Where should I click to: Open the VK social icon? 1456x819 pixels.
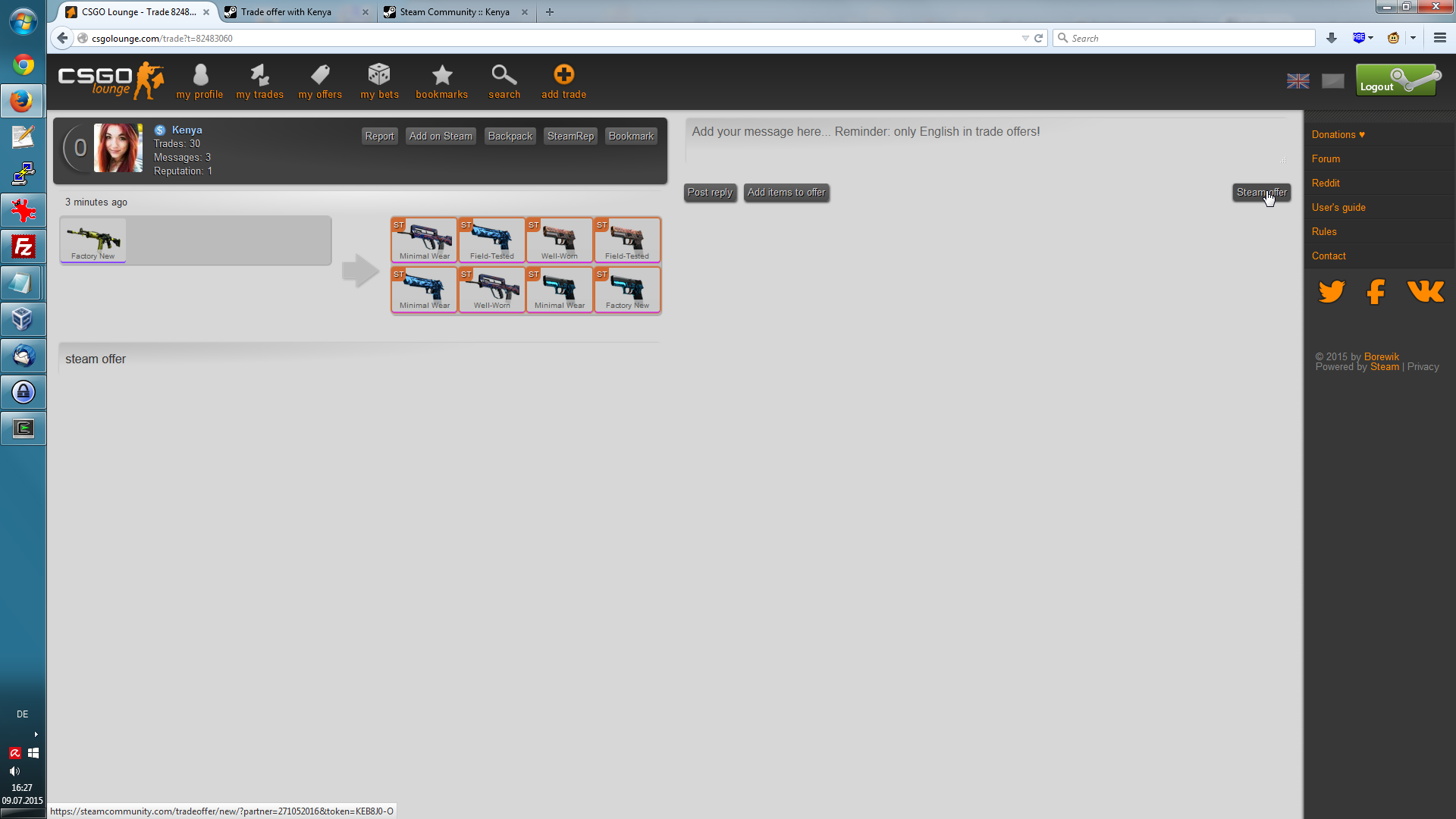click(x=1426, y=291)
